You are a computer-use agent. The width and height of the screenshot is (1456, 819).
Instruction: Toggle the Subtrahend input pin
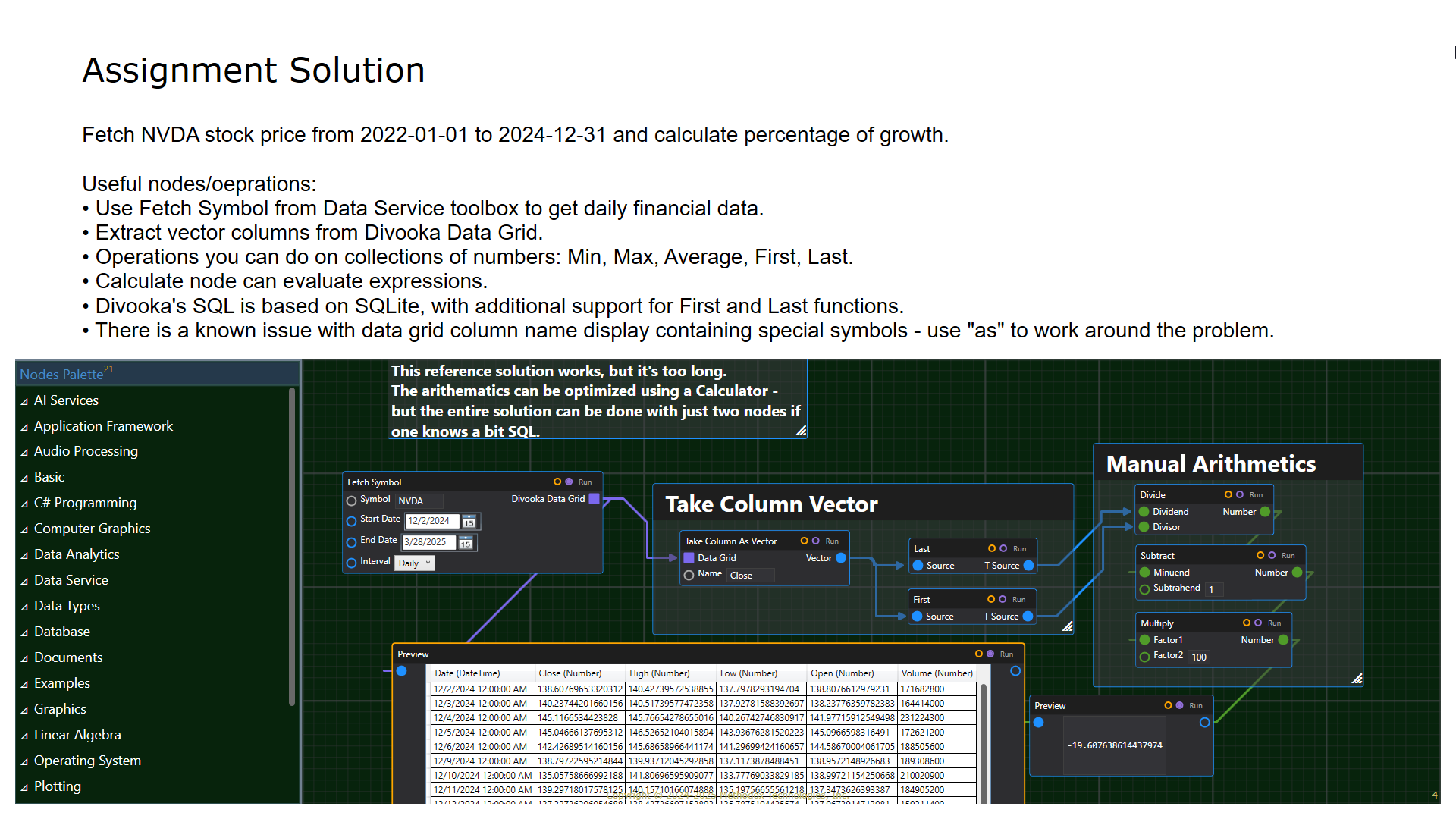(1145, 589)
